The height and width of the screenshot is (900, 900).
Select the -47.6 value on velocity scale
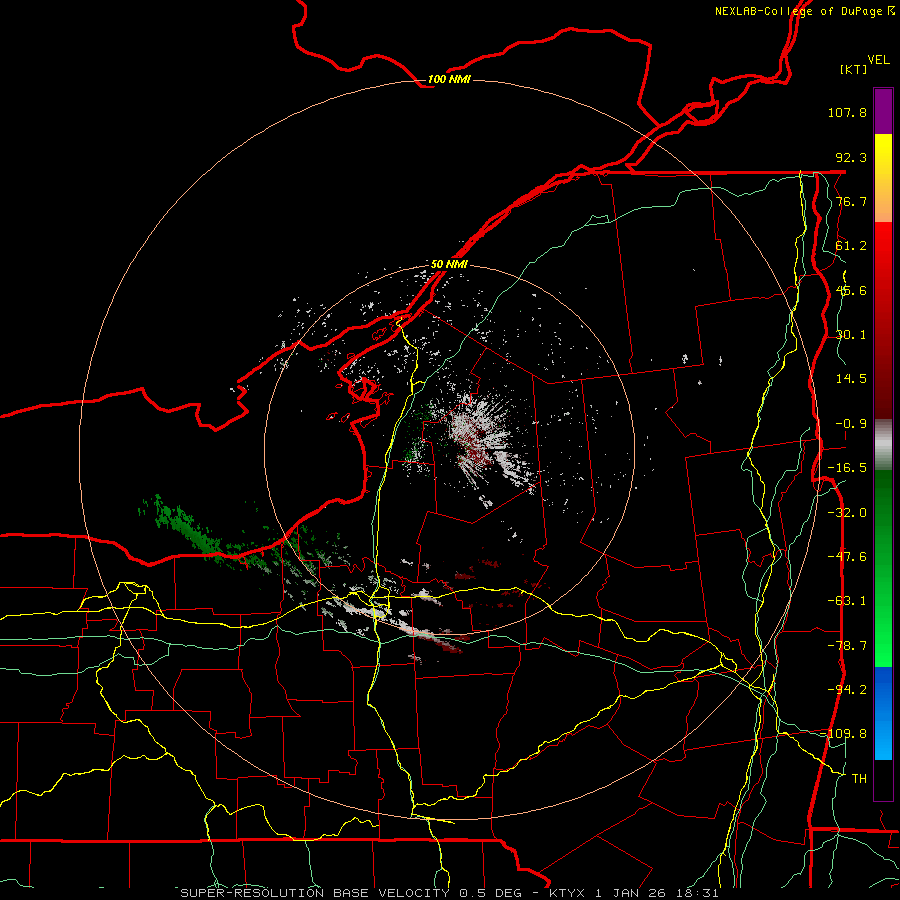[847, 557]
